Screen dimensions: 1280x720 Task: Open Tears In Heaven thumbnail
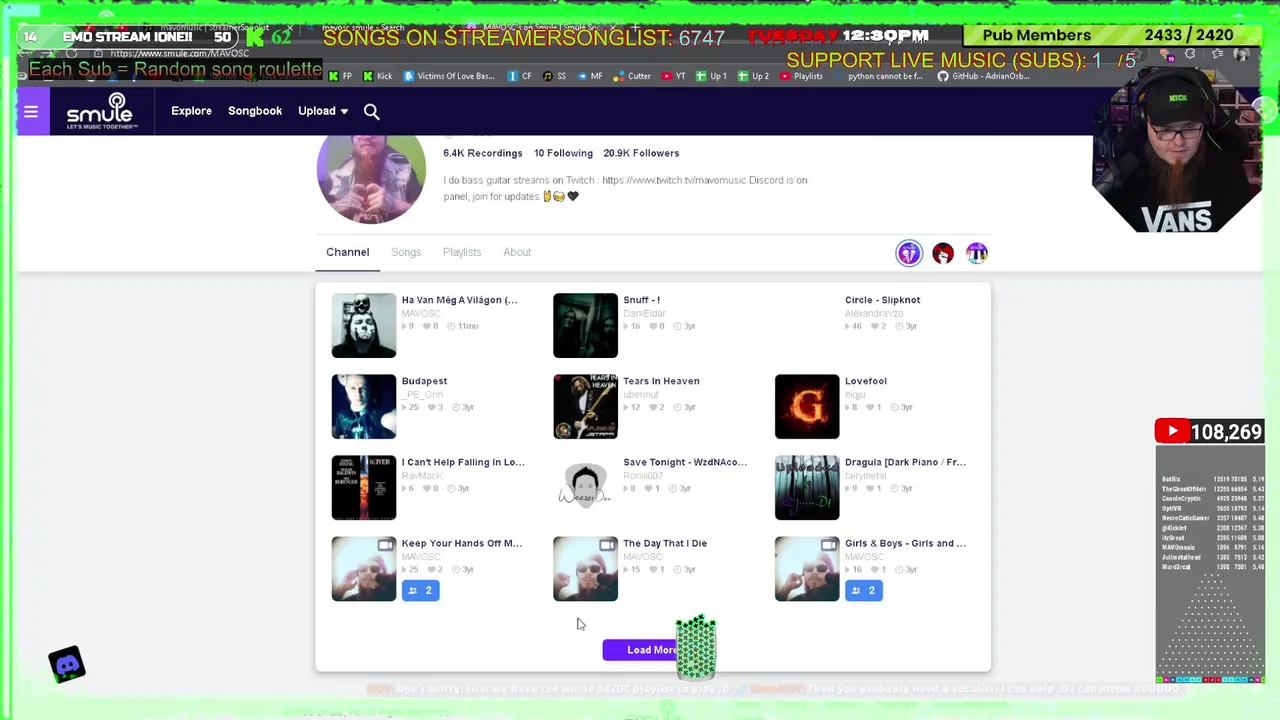click(585, 406)
